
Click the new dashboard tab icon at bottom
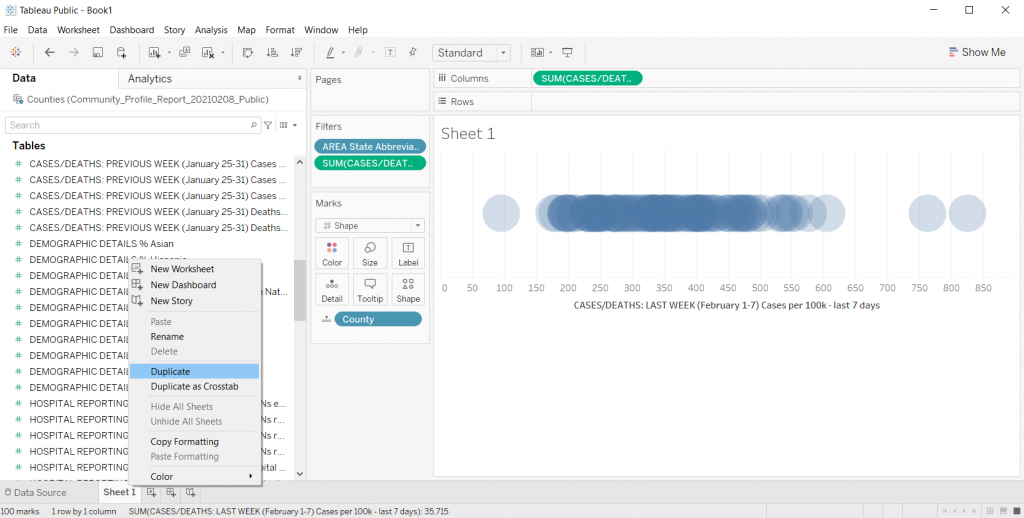click(170, 493)
